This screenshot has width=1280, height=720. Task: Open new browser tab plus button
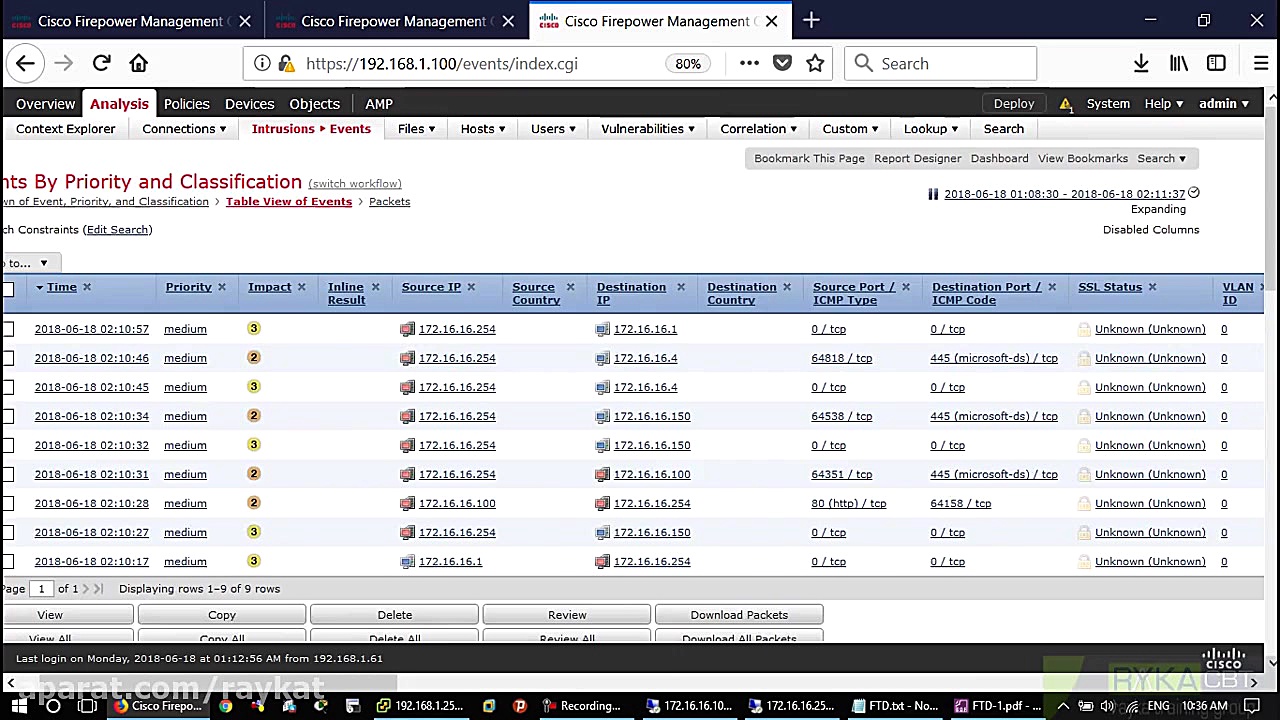pyautogui.click(x=811, y=20)
